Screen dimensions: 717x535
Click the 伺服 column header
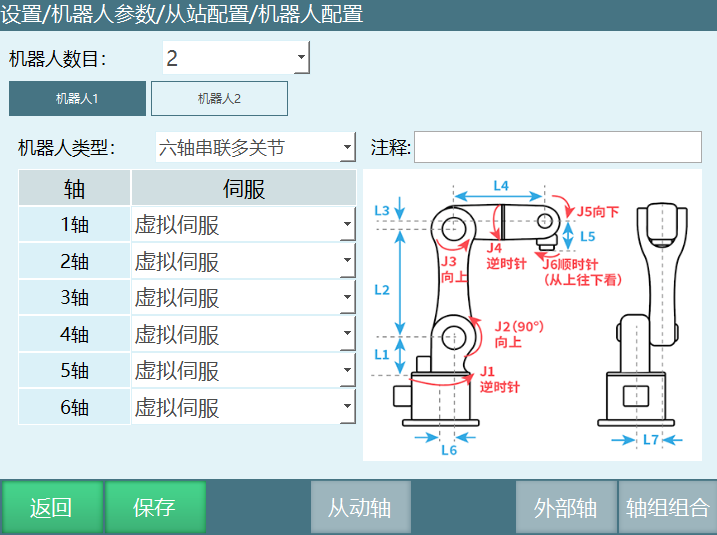[x=243, y=188]
